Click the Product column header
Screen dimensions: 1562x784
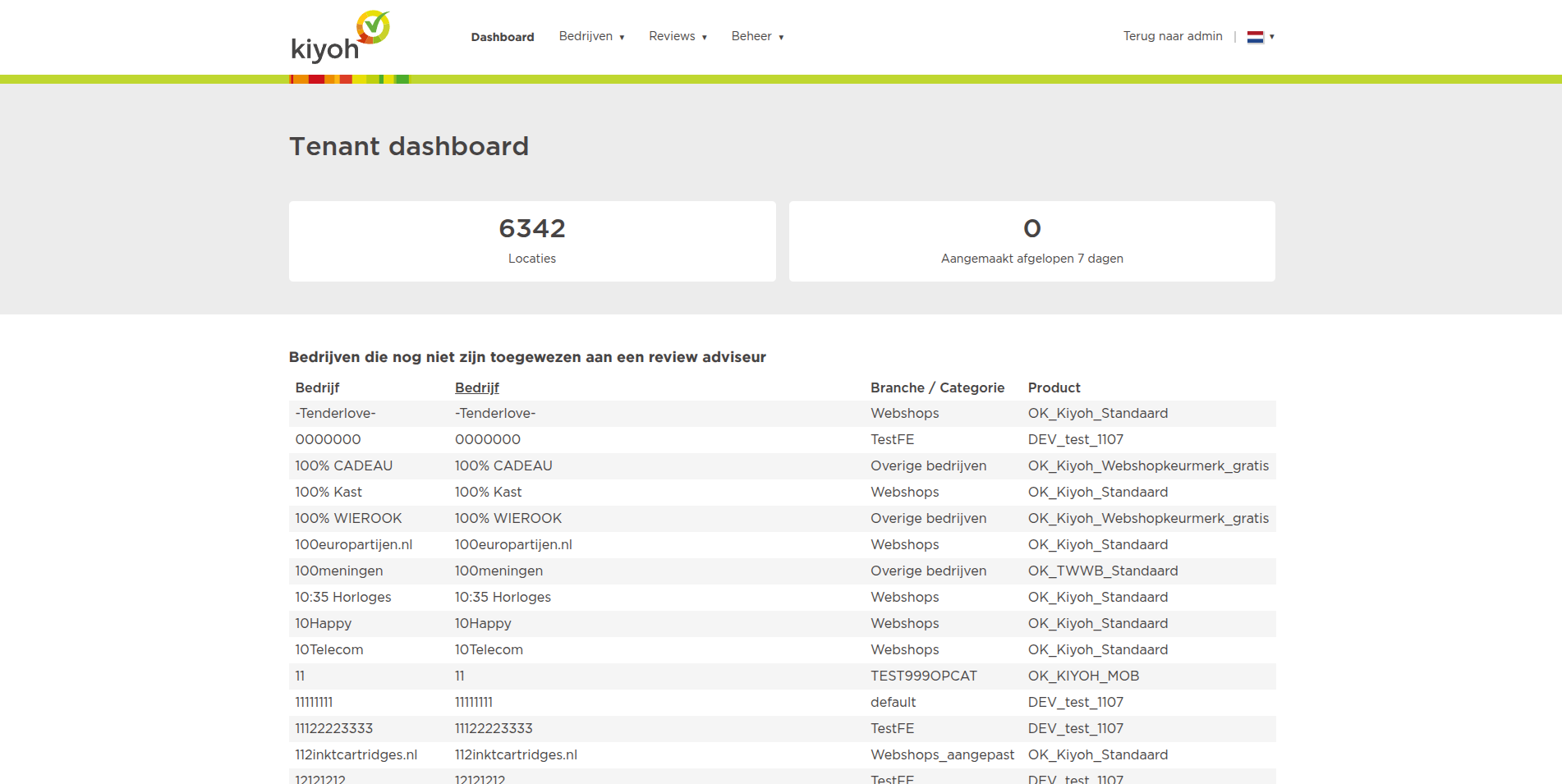coord(1054,387)
